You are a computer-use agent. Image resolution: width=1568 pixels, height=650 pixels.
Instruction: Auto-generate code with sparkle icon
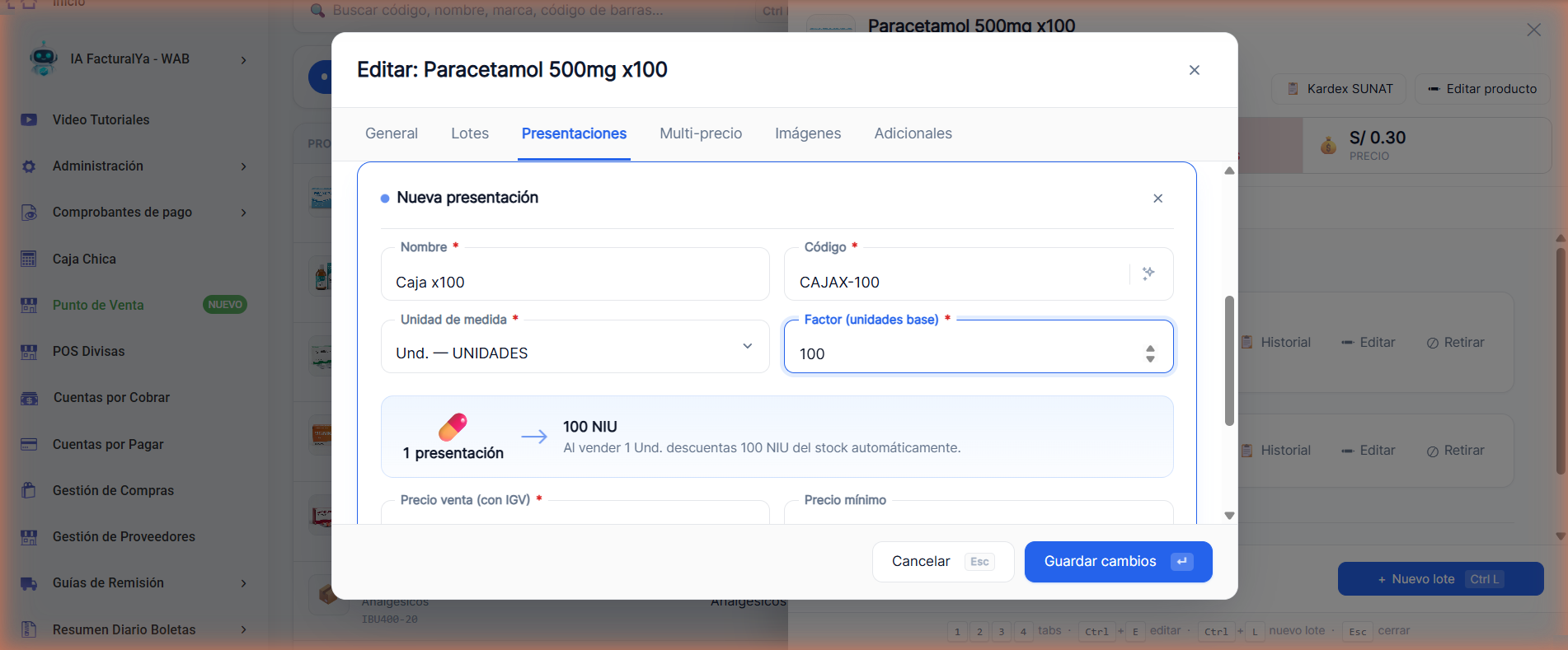(x=1148, y=274)
